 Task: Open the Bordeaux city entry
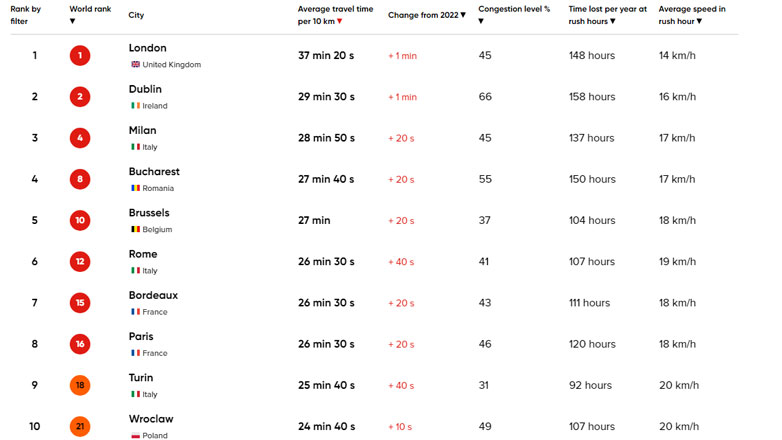[x=153, y=296]
